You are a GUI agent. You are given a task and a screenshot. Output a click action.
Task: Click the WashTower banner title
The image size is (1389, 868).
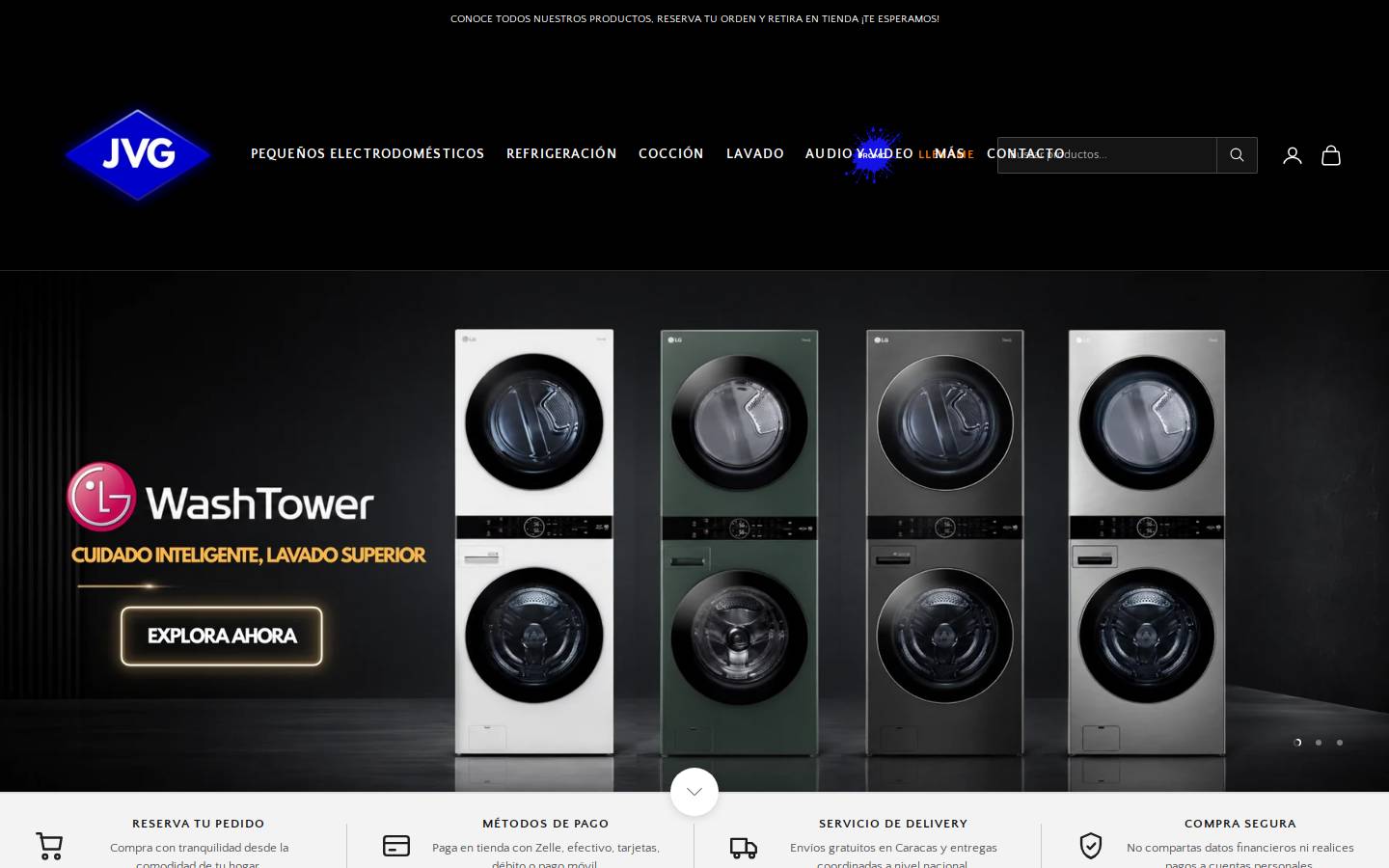point(259,503)
